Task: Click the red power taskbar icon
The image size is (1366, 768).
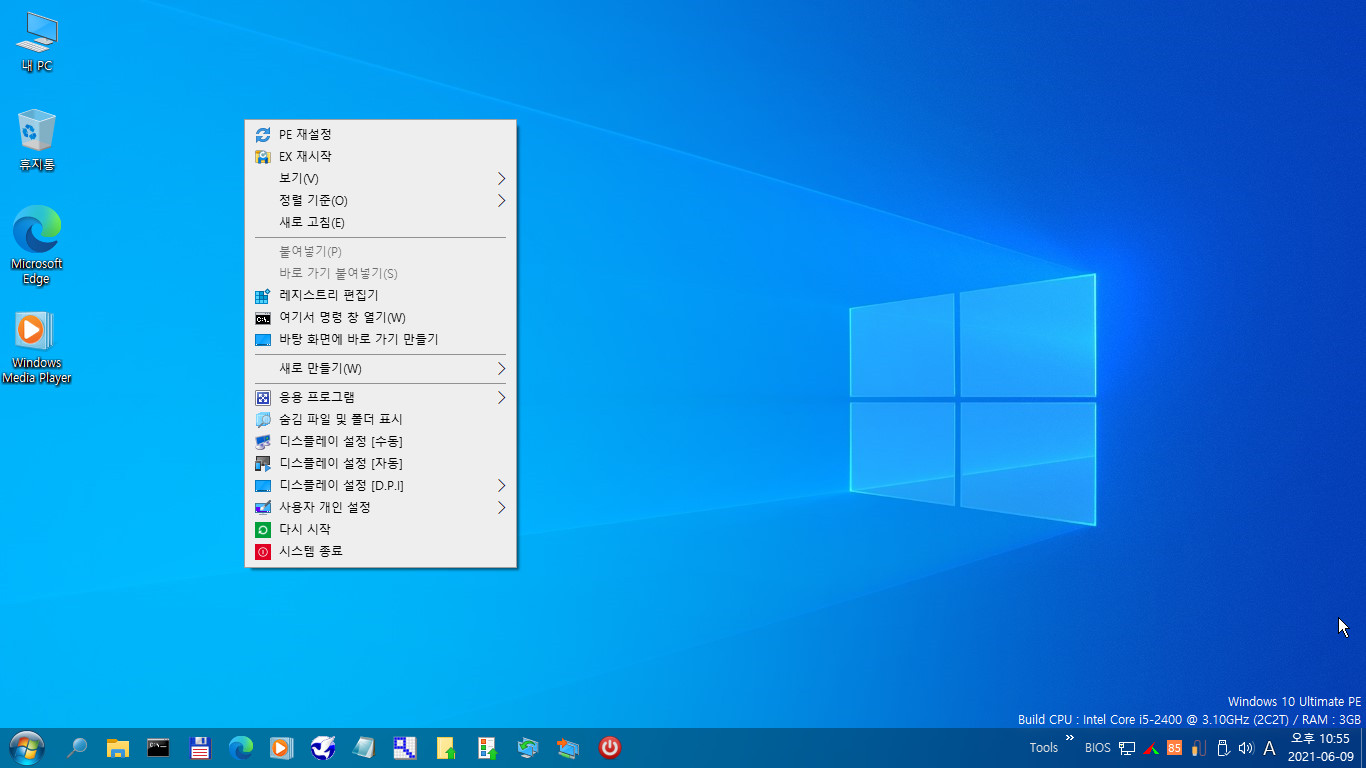Action: 609,747
